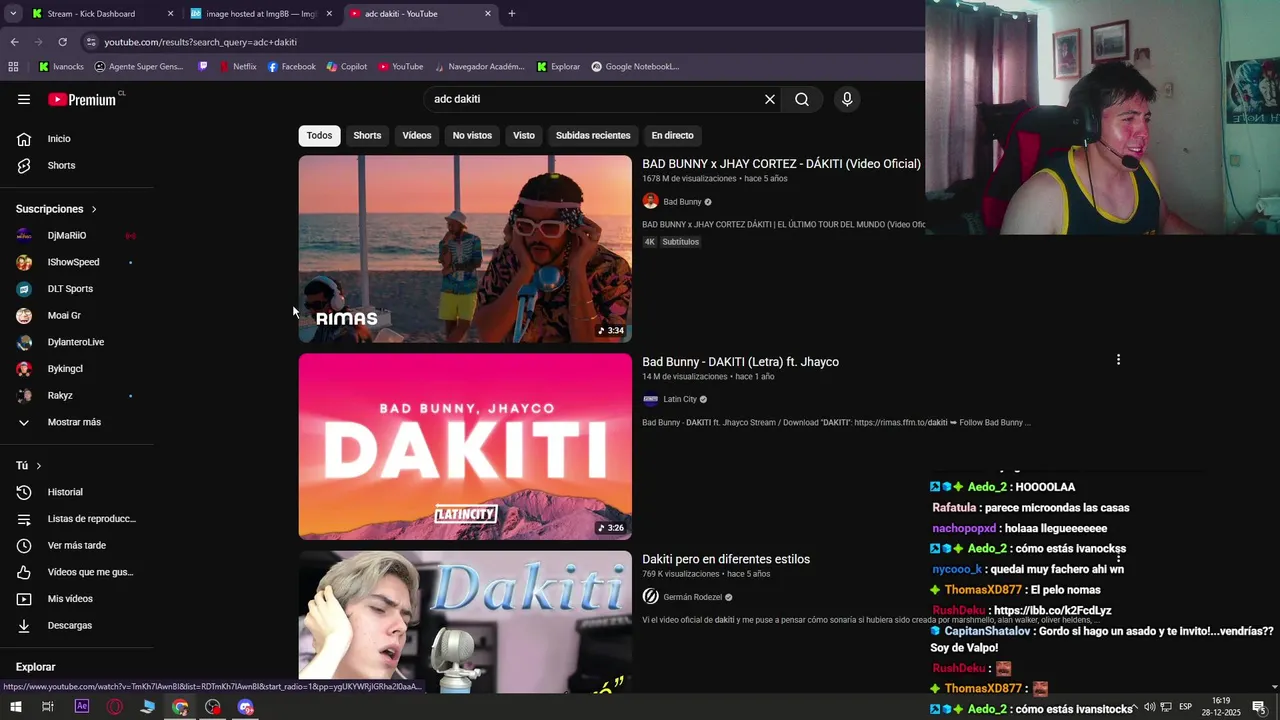Open After Effects from the taskbar
Image resolution: width=1280 pixels, height=720 pixels.
click(x=82, y=707)
